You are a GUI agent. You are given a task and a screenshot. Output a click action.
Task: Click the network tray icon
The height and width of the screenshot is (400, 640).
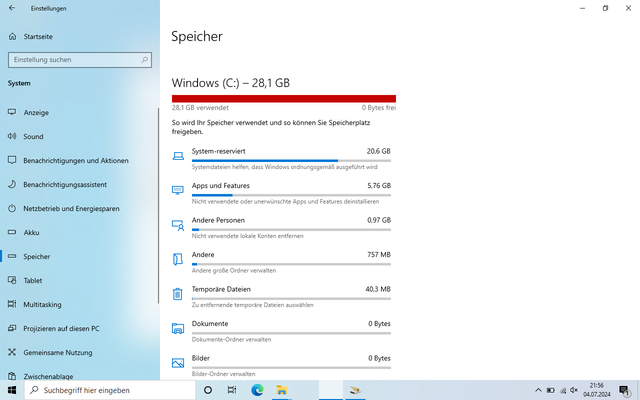click(x=563, y=390)
